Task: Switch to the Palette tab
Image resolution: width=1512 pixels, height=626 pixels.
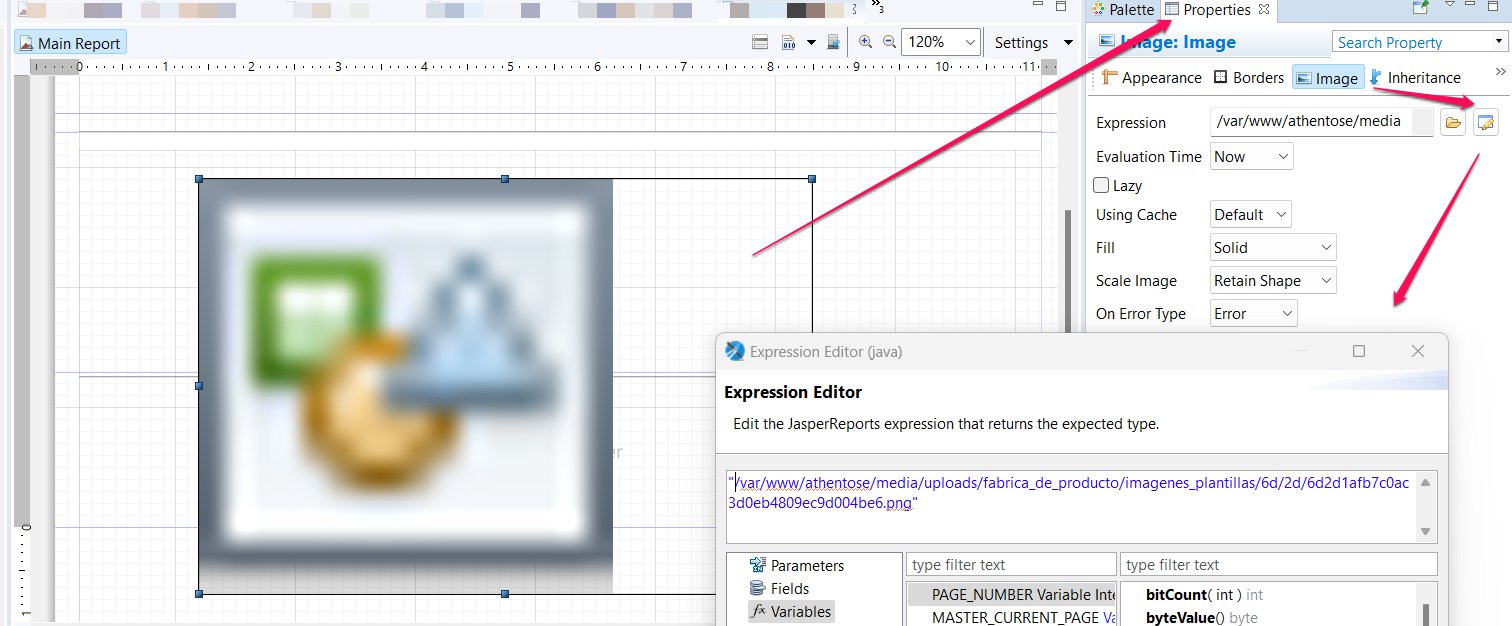Action: tap(1124, 9)
